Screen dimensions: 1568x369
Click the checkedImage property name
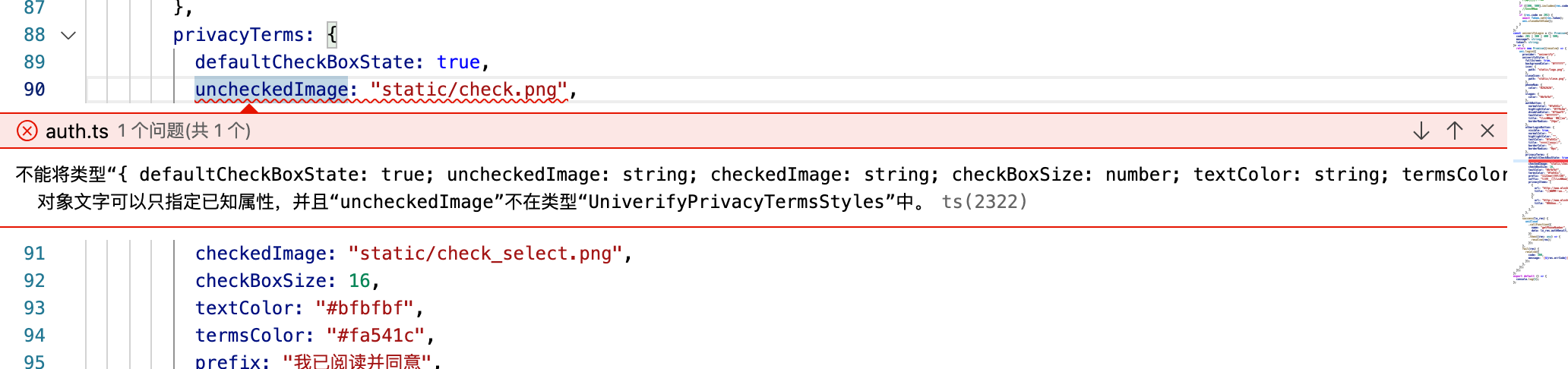coord(260,254)
